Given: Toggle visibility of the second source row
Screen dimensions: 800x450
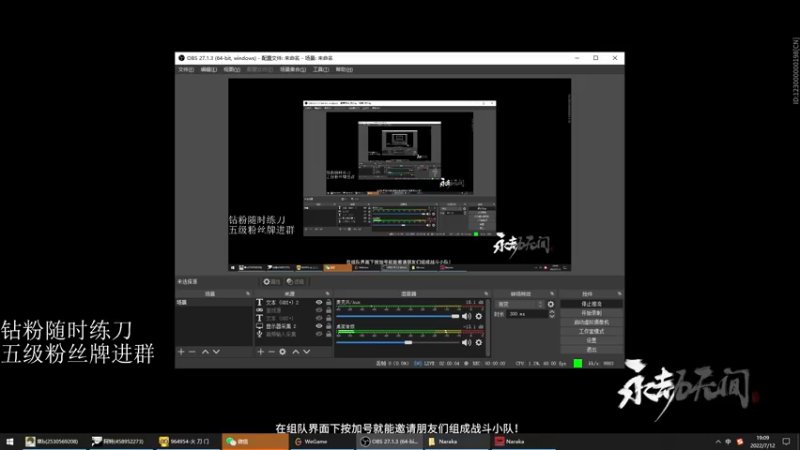Looking at the screenshot, I should tap(319, 310).
